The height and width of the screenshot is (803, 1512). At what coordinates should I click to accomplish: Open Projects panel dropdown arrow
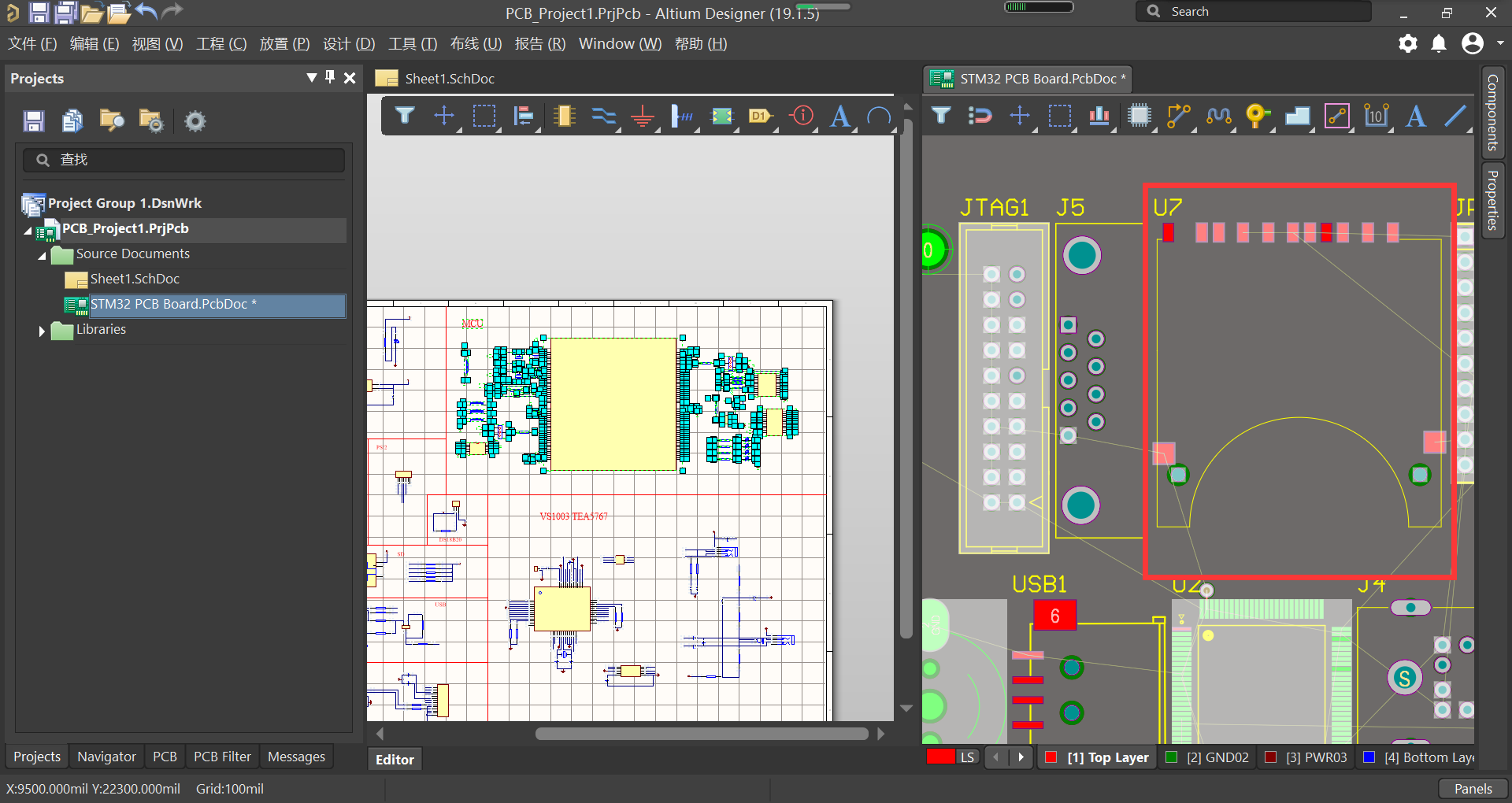coord(312,77)
